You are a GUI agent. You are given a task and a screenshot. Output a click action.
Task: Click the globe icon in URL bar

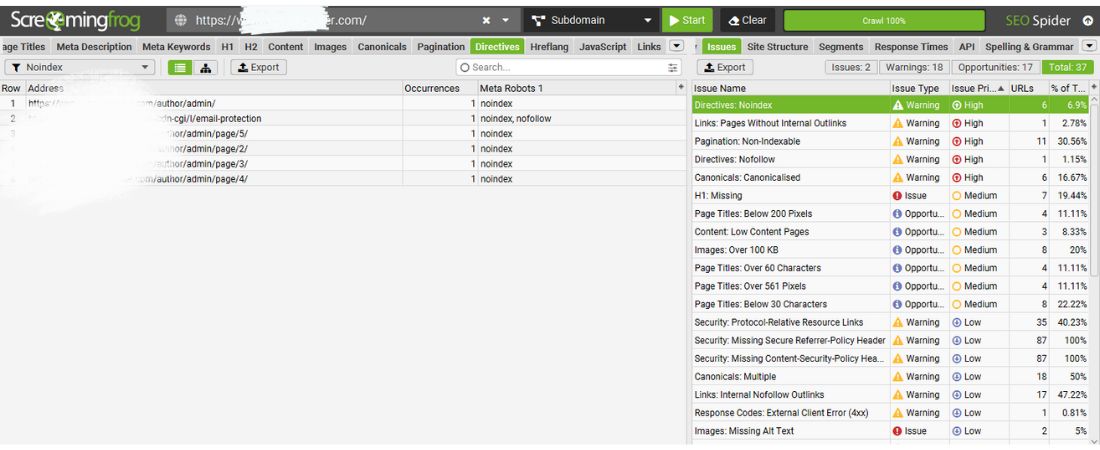point(181,20)
